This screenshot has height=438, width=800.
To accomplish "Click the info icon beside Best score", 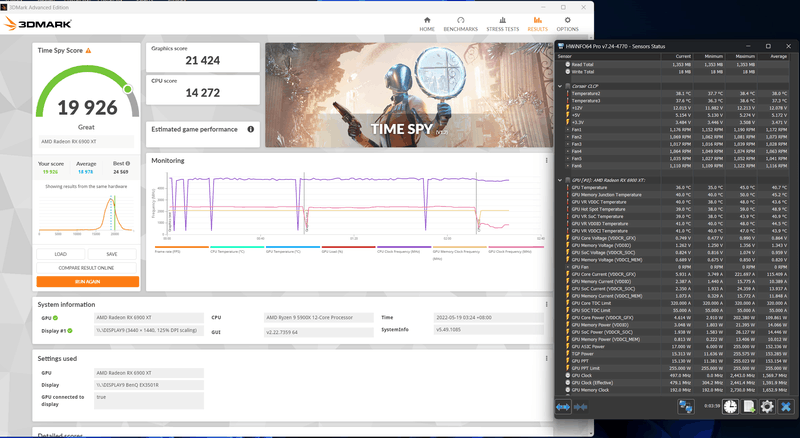I will 128,163.
